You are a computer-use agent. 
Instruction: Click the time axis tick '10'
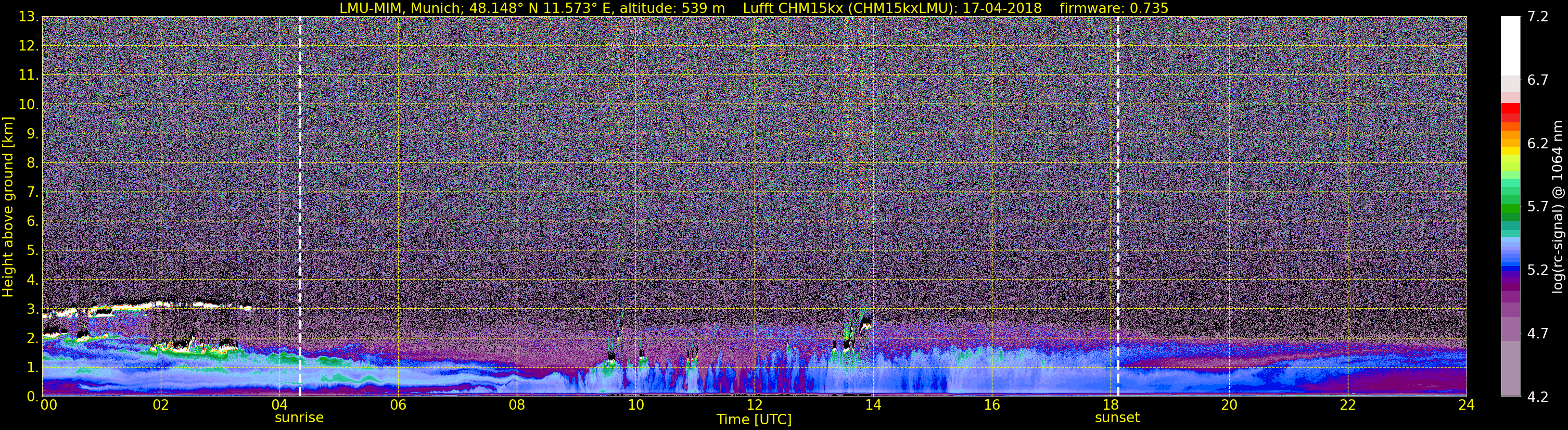(635, 406)
